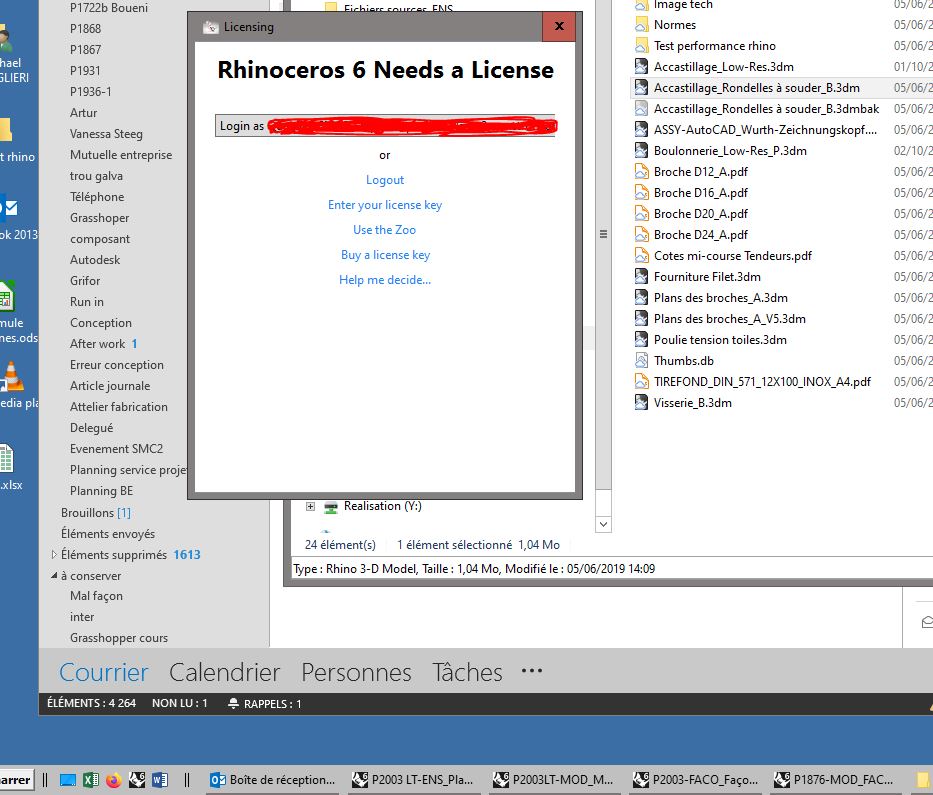Open the navigation overflow ellipsis menu
933x795 pixels.
pos(531,671)
